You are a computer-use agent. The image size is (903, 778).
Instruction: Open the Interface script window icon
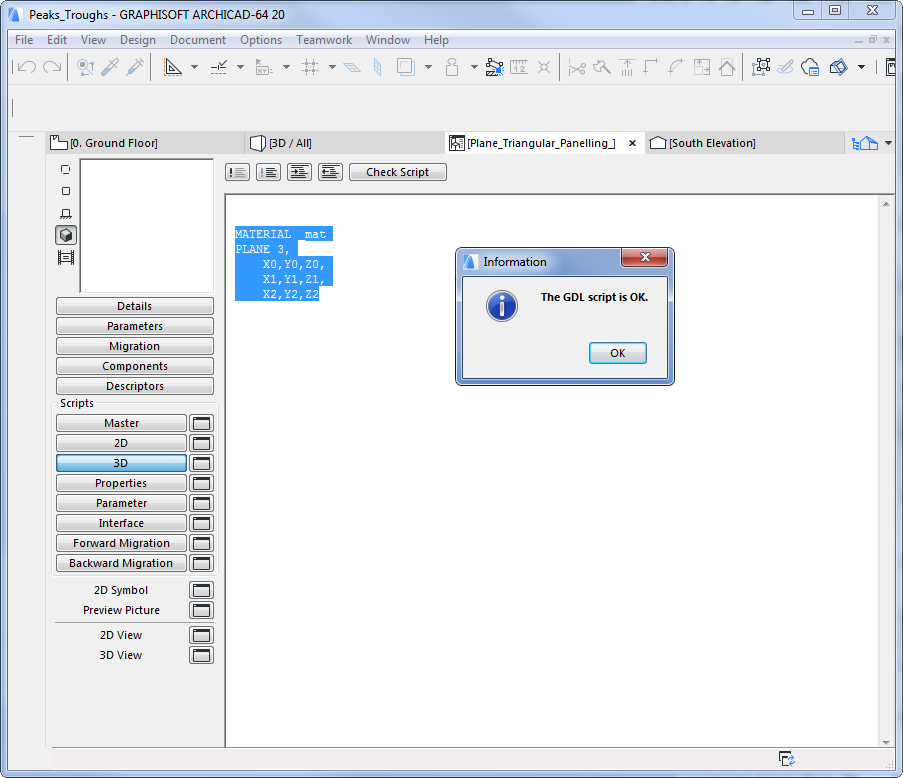(x=202, y=523)
